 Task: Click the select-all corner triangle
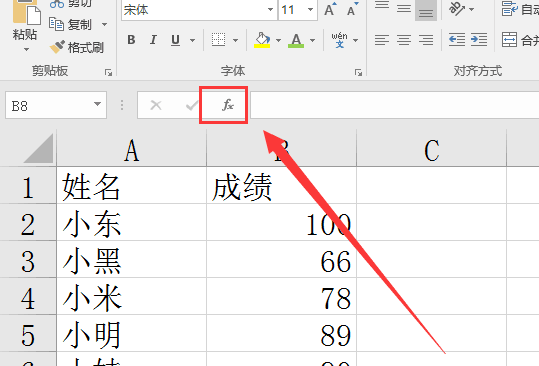[x=38, y=148]
